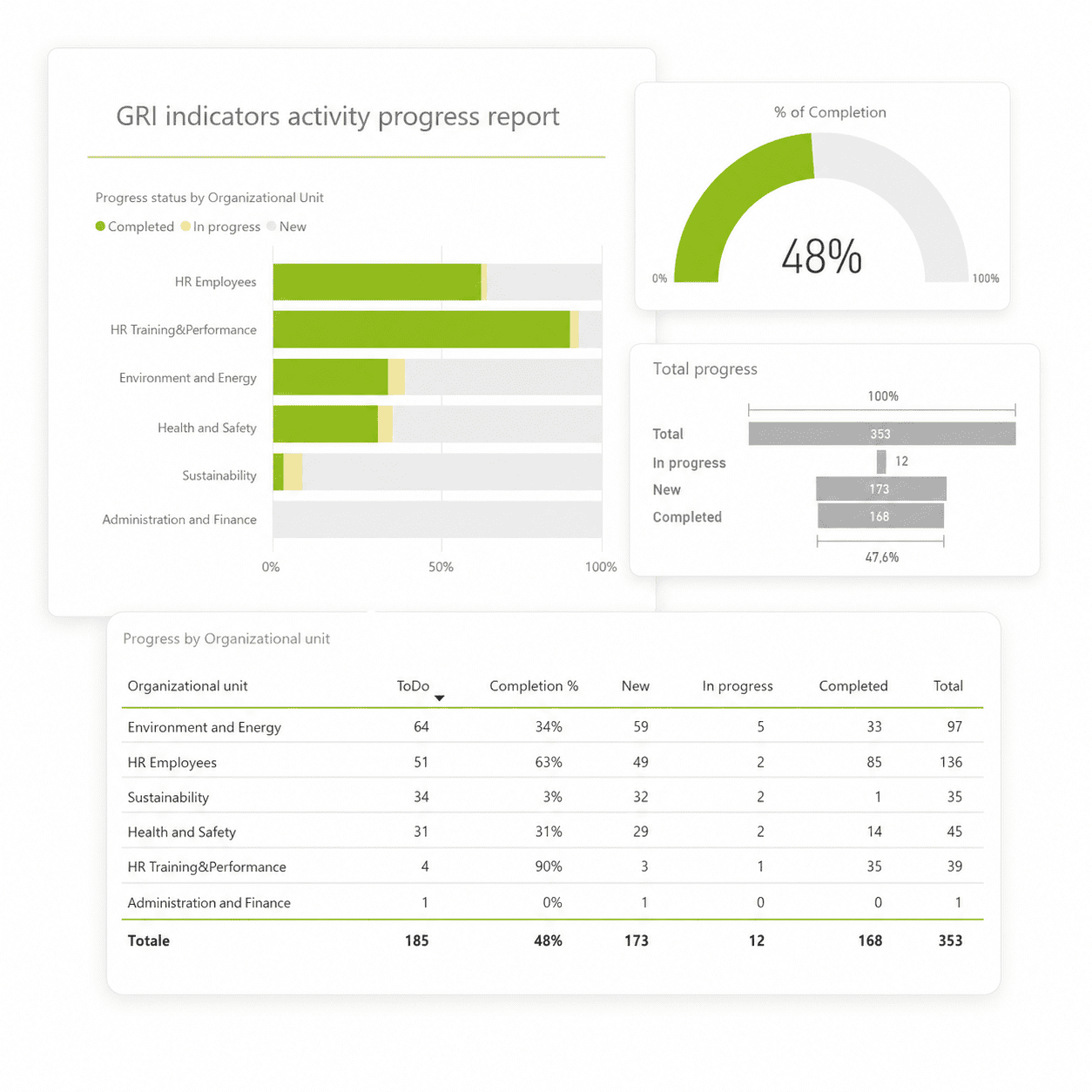Image resolution: width=1092 pixels, height=1092 pixels.
Task: Click Totale 353 total cell
Action: point(951,940)
